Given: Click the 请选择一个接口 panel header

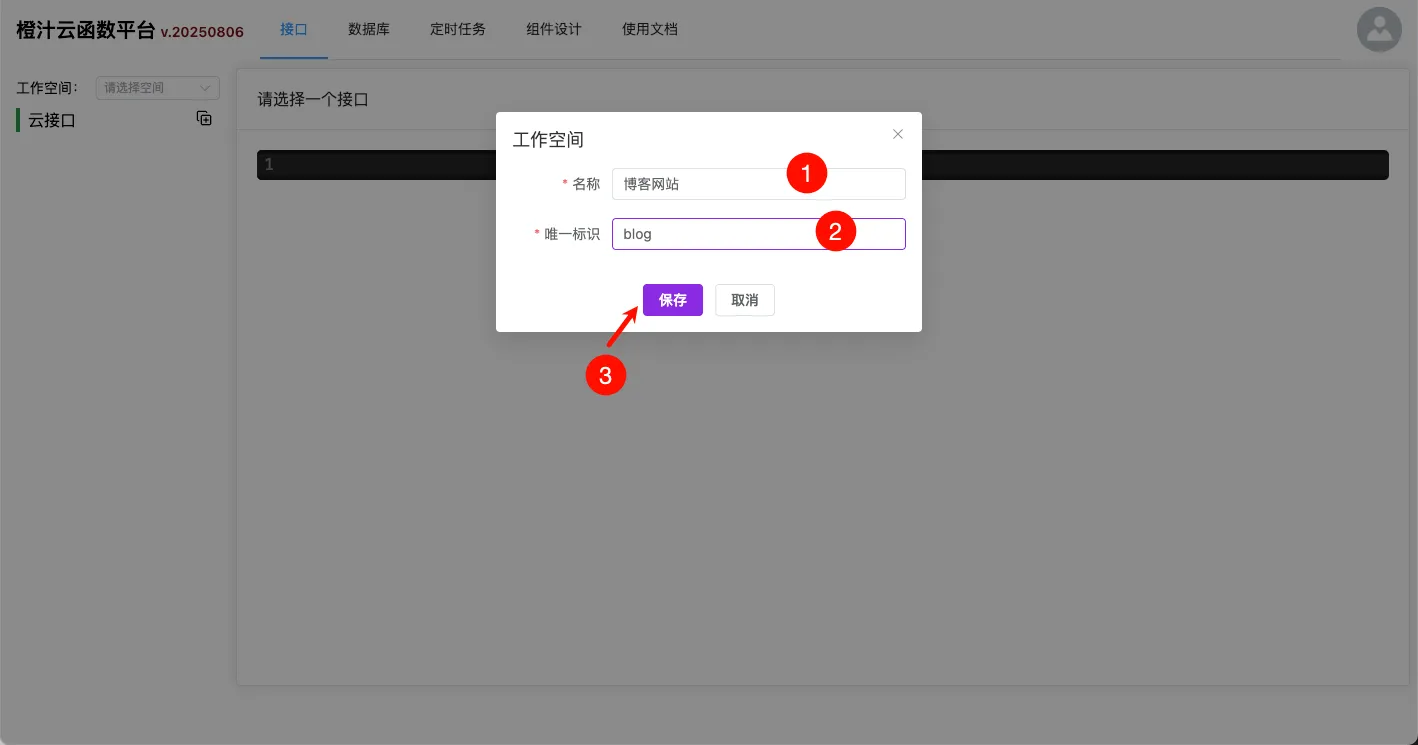Looking at the screenshot, I should pyautogui.click(x=314, y=100).
